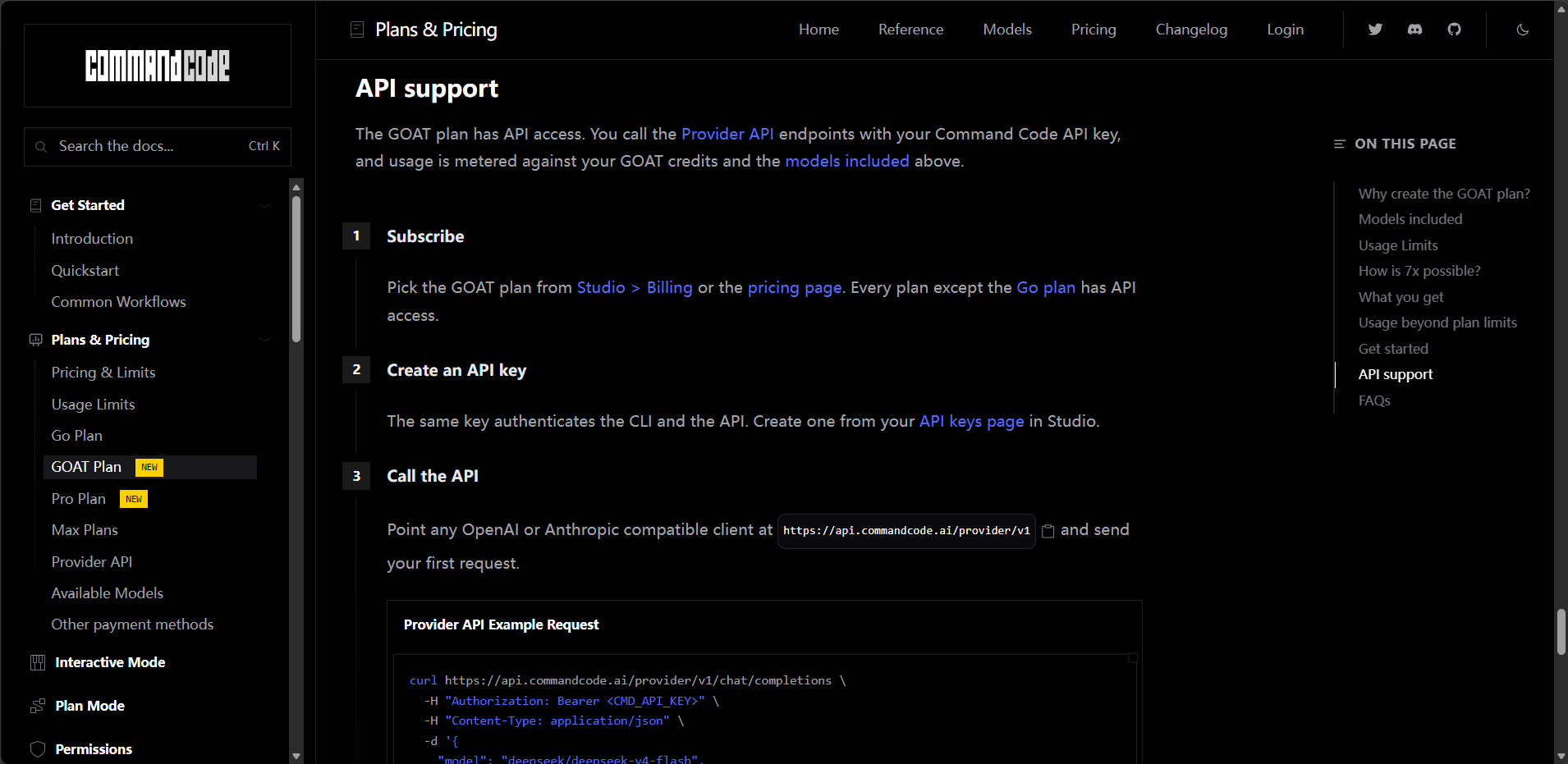Viewport: 1568px width, 764px height.
Task: Expand the Permissions section
Action: tap(94, 749)
